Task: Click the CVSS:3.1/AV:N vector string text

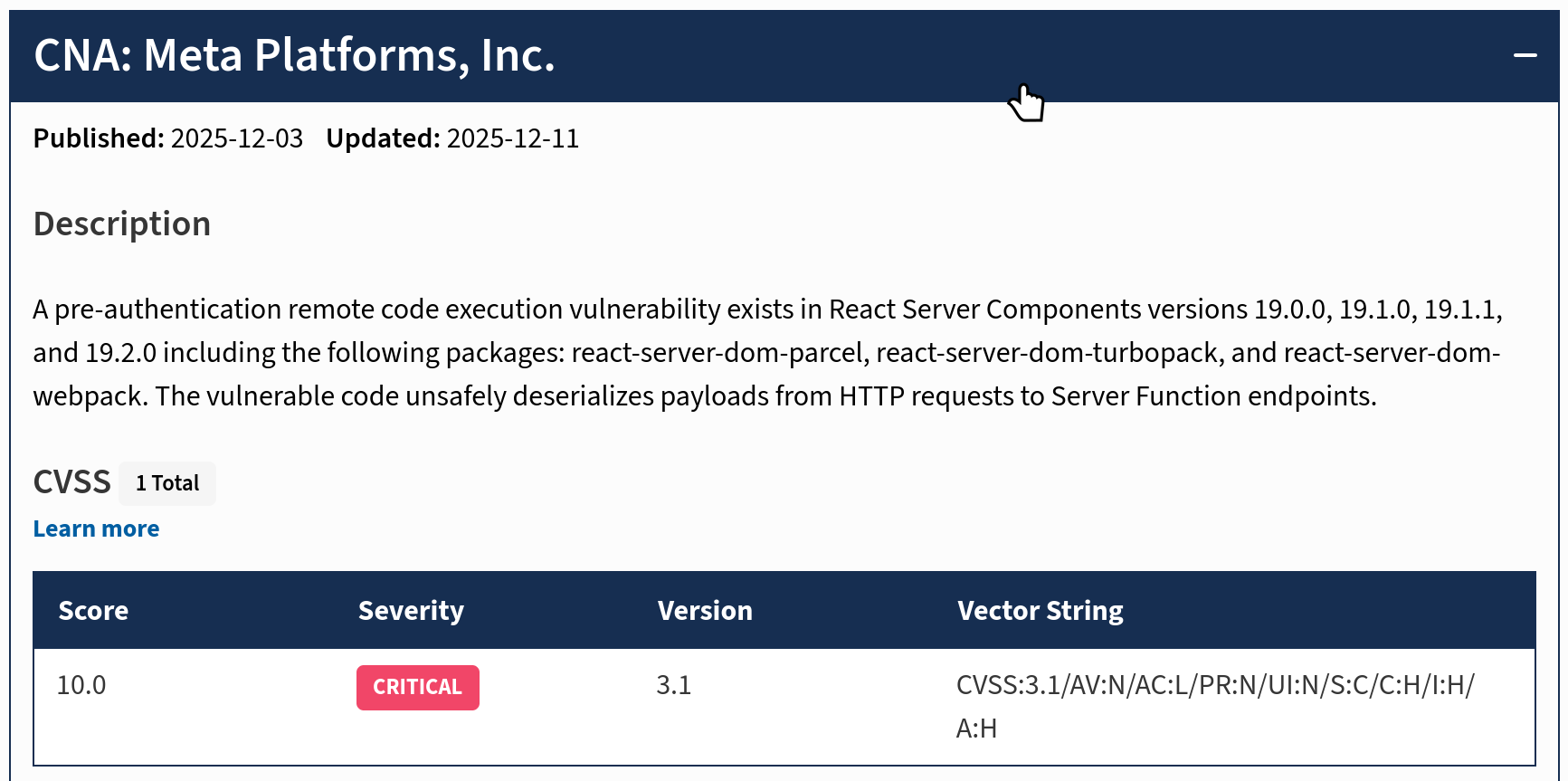Action: click(1214, 685)
